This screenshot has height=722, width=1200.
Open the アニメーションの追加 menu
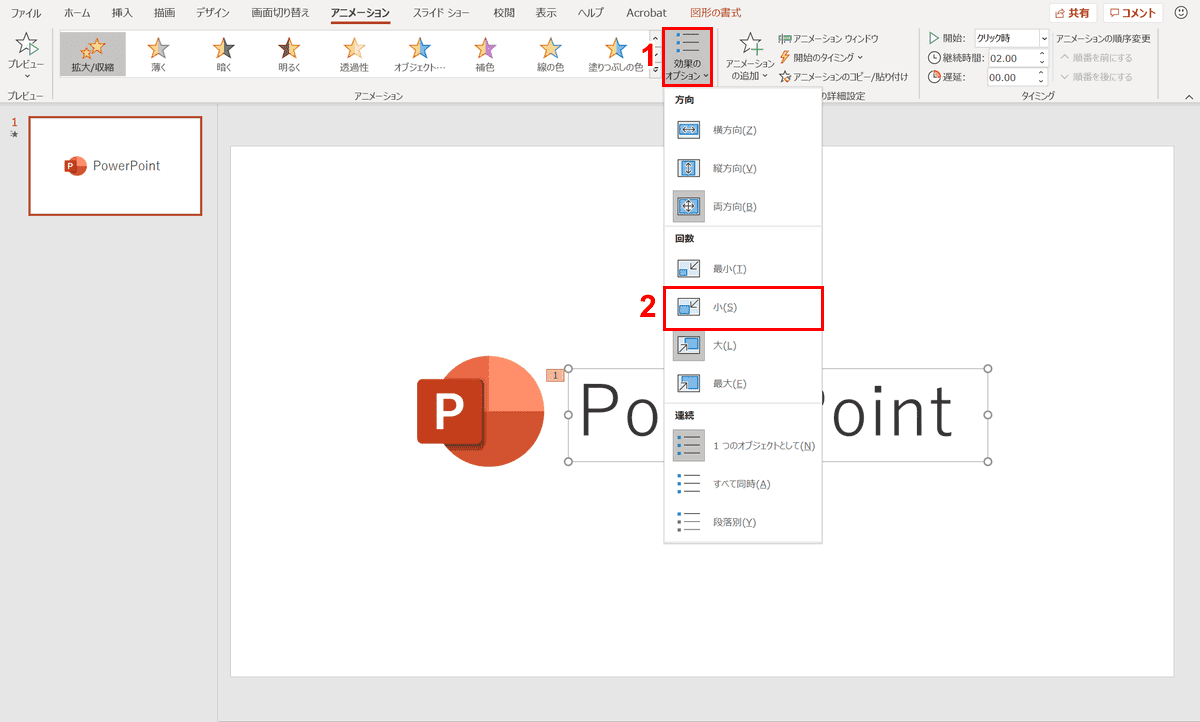pos(750,57)
